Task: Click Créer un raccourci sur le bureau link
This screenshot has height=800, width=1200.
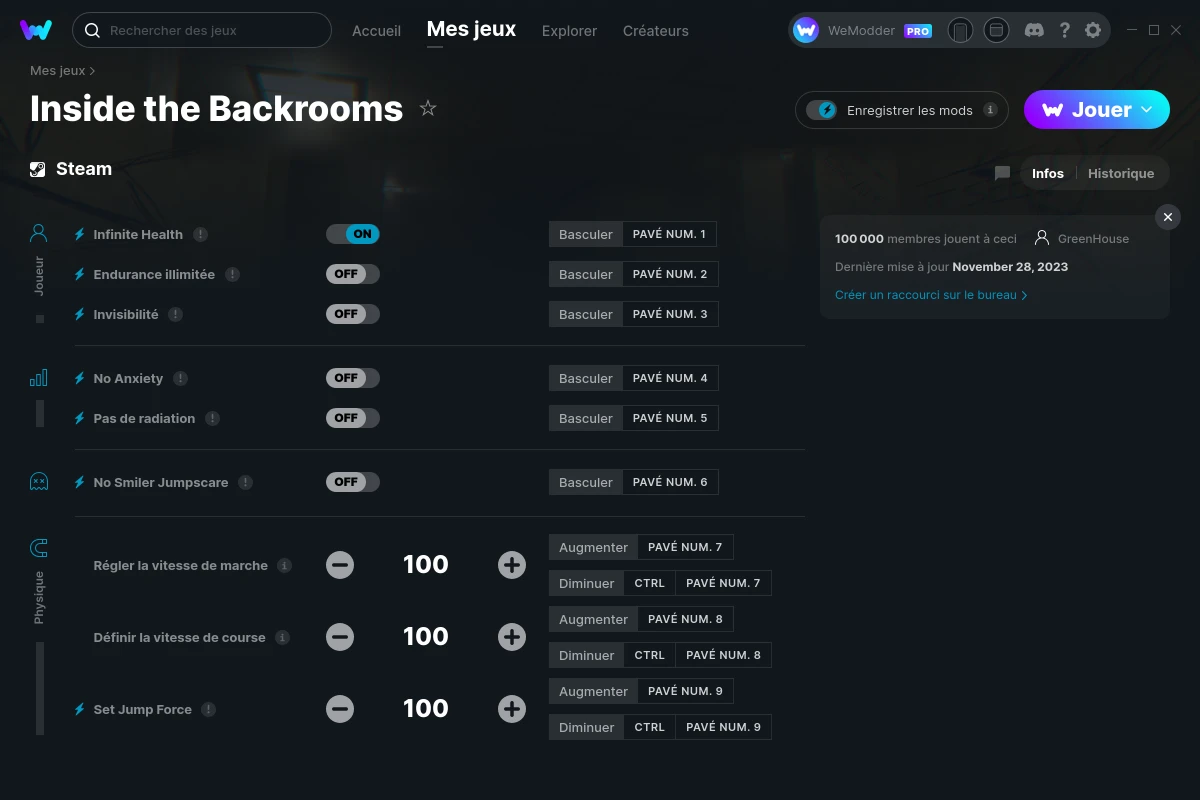Action: [x=931, y=295]
